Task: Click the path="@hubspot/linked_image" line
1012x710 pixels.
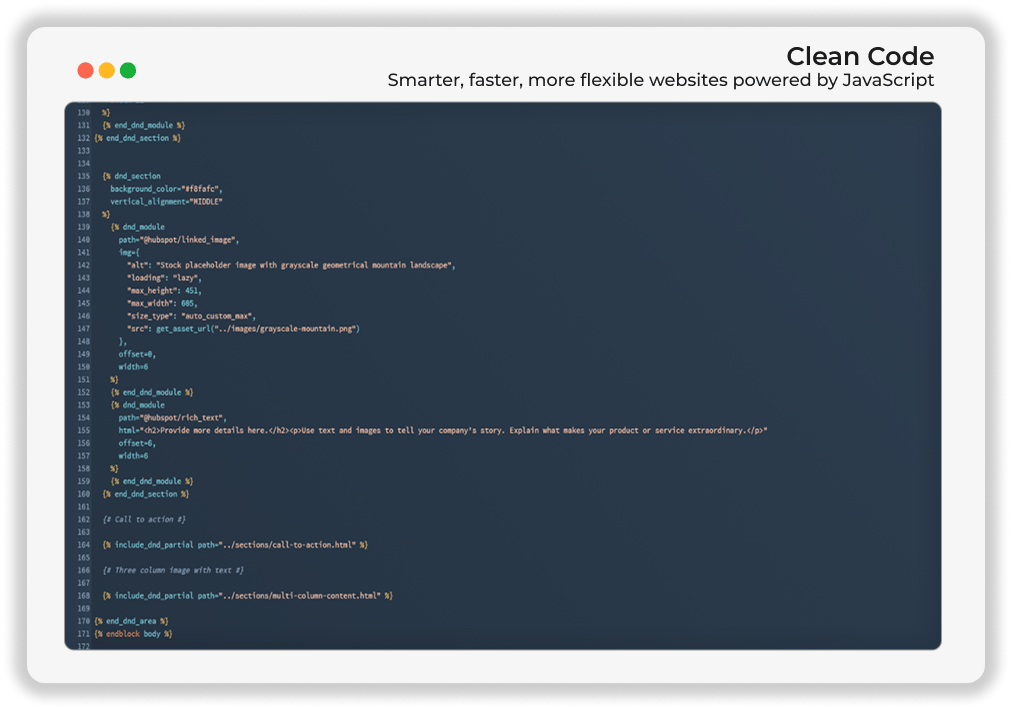Action: pos(179,240)
